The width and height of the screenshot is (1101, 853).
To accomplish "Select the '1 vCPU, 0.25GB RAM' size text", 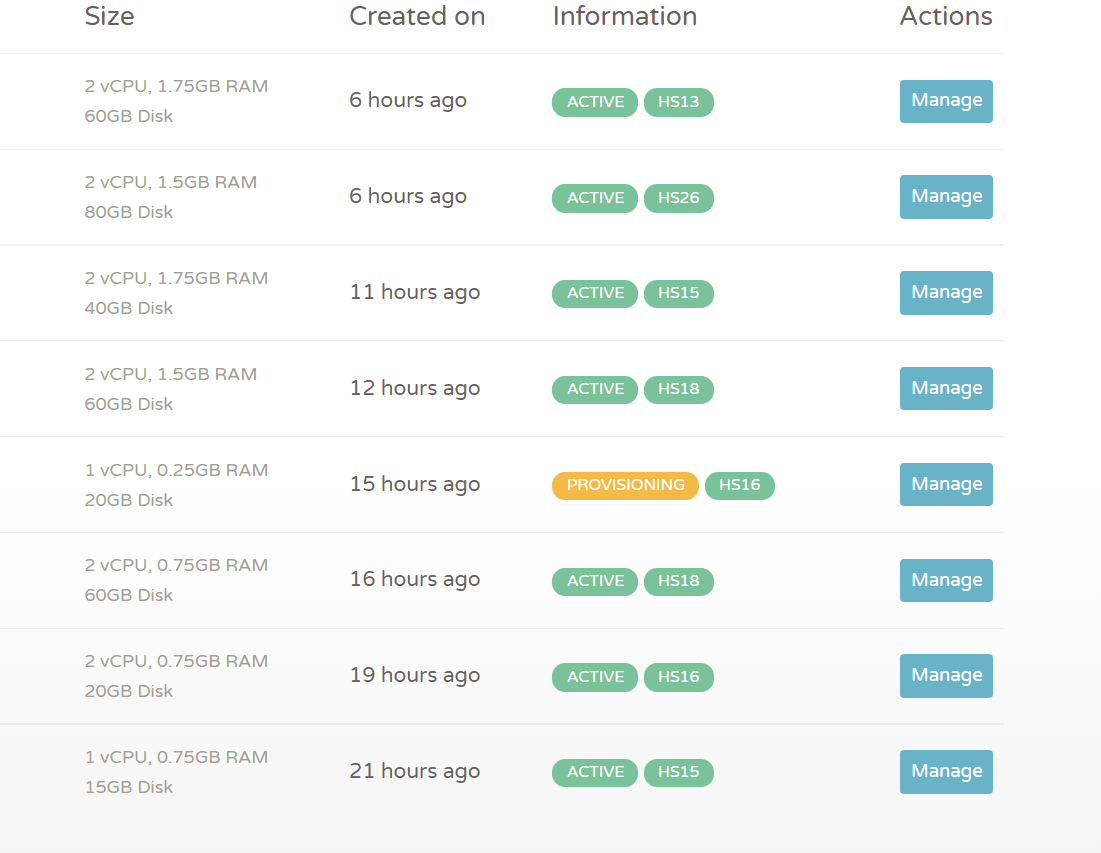I will (176, 470).
